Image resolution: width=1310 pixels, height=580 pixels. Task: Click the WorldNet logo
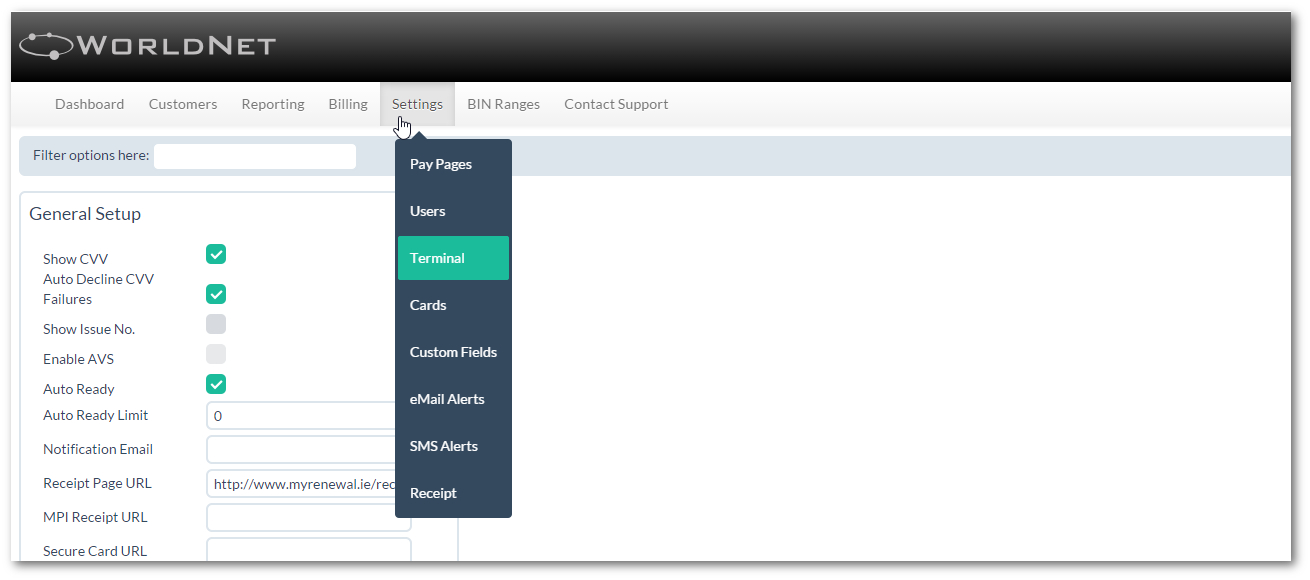coord(147,45)
